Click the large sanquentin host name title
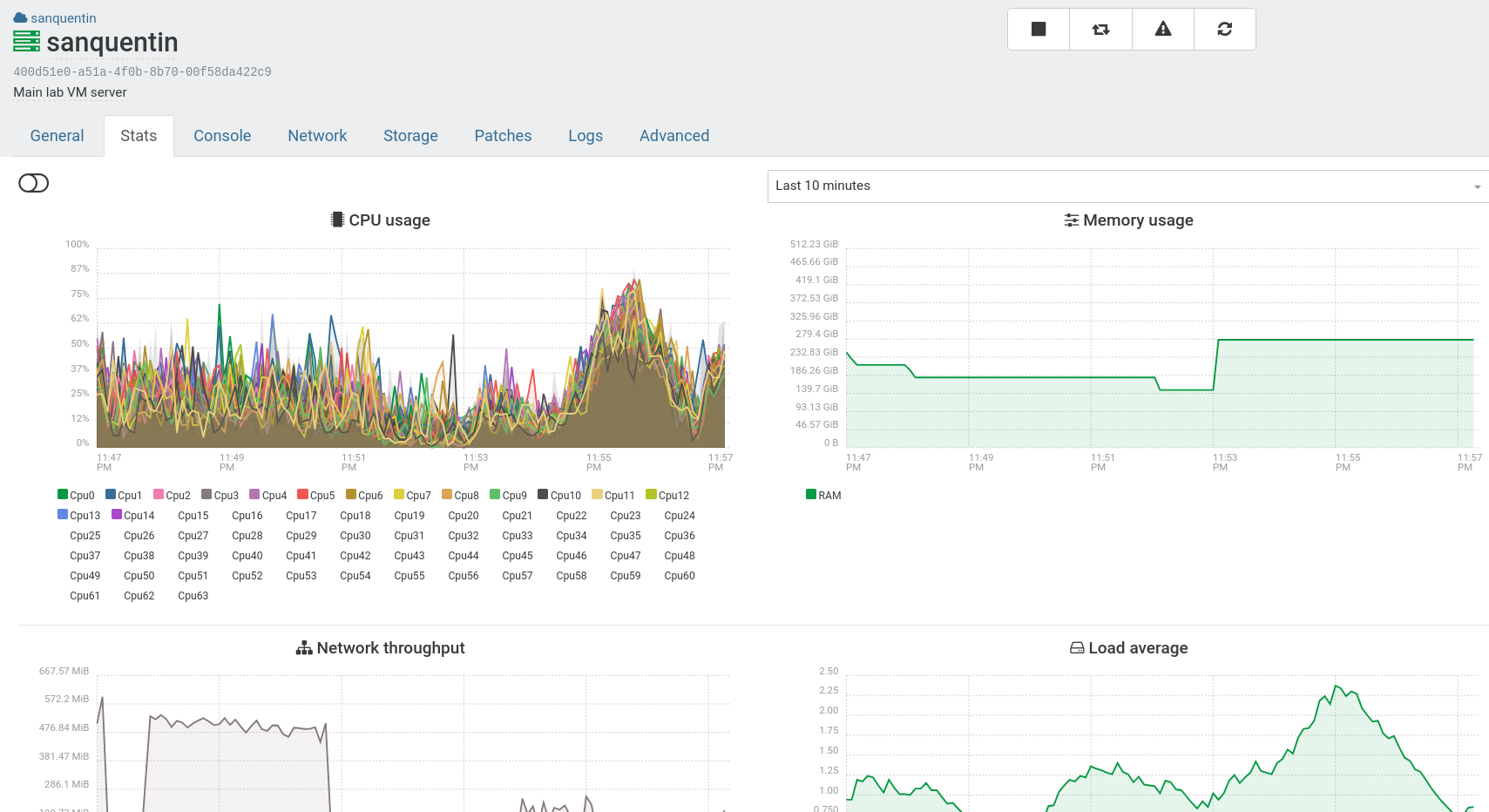The width and height of the screenshot is (1489, 812). (x=112, y=42)
